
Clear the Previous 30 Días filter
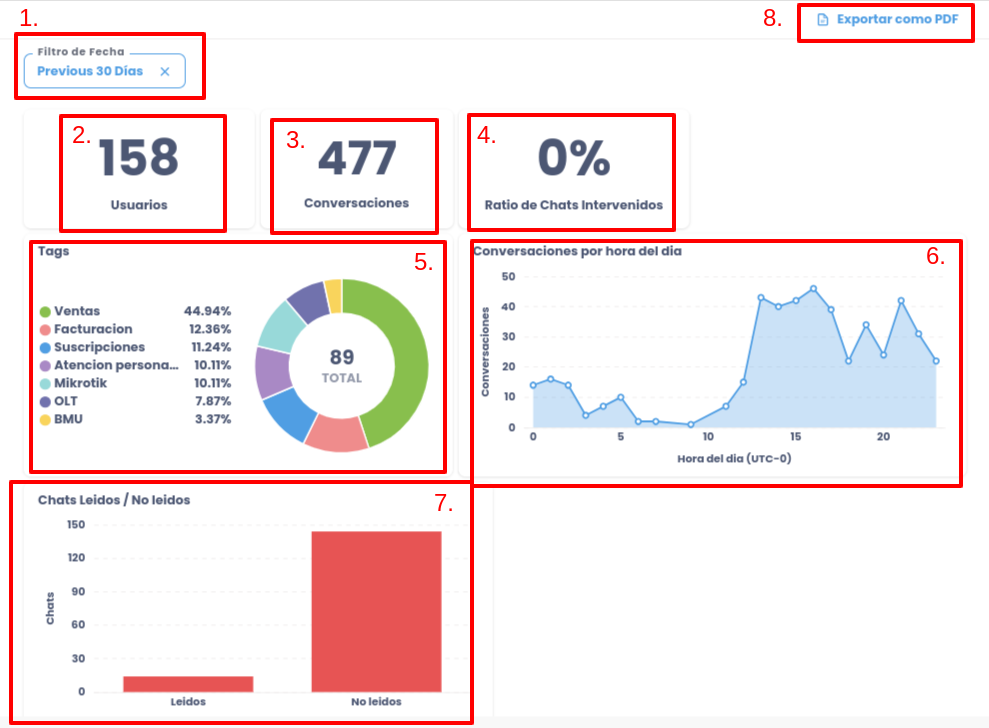click(x=165, y=71)
